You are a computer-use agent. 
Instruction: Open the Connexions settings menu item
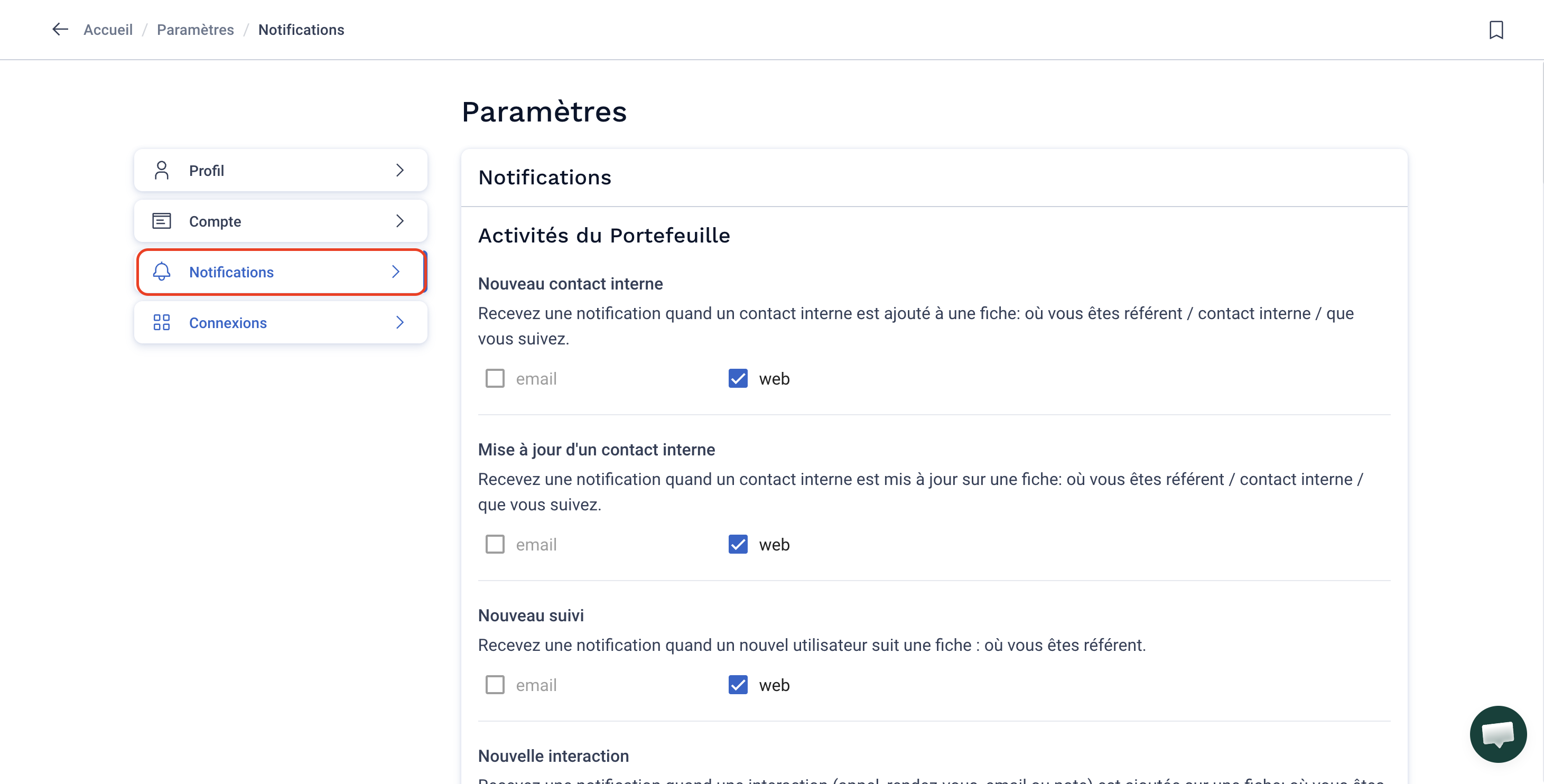281,322
